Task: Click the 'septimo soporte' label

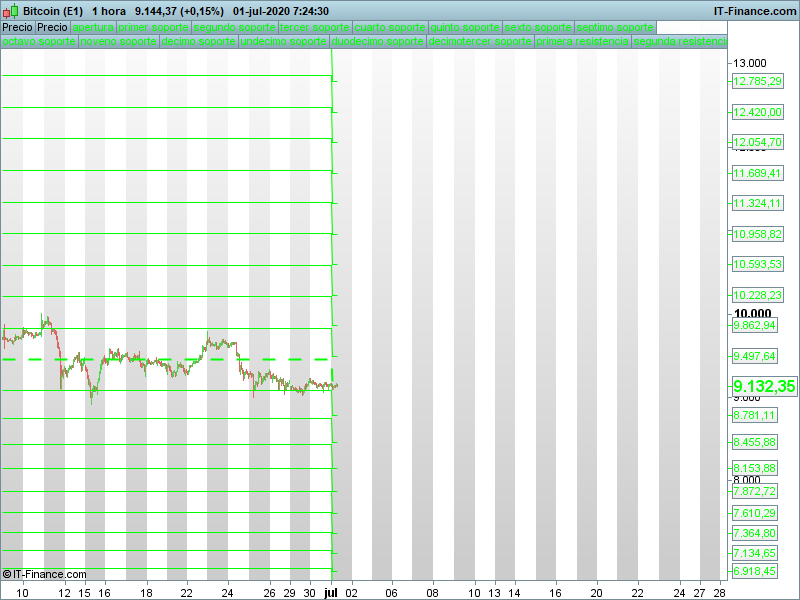Action: [615, 28]
